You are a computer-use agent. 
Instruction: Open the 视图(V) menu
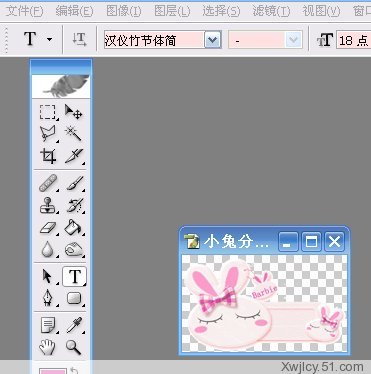(x=321, y=11)
